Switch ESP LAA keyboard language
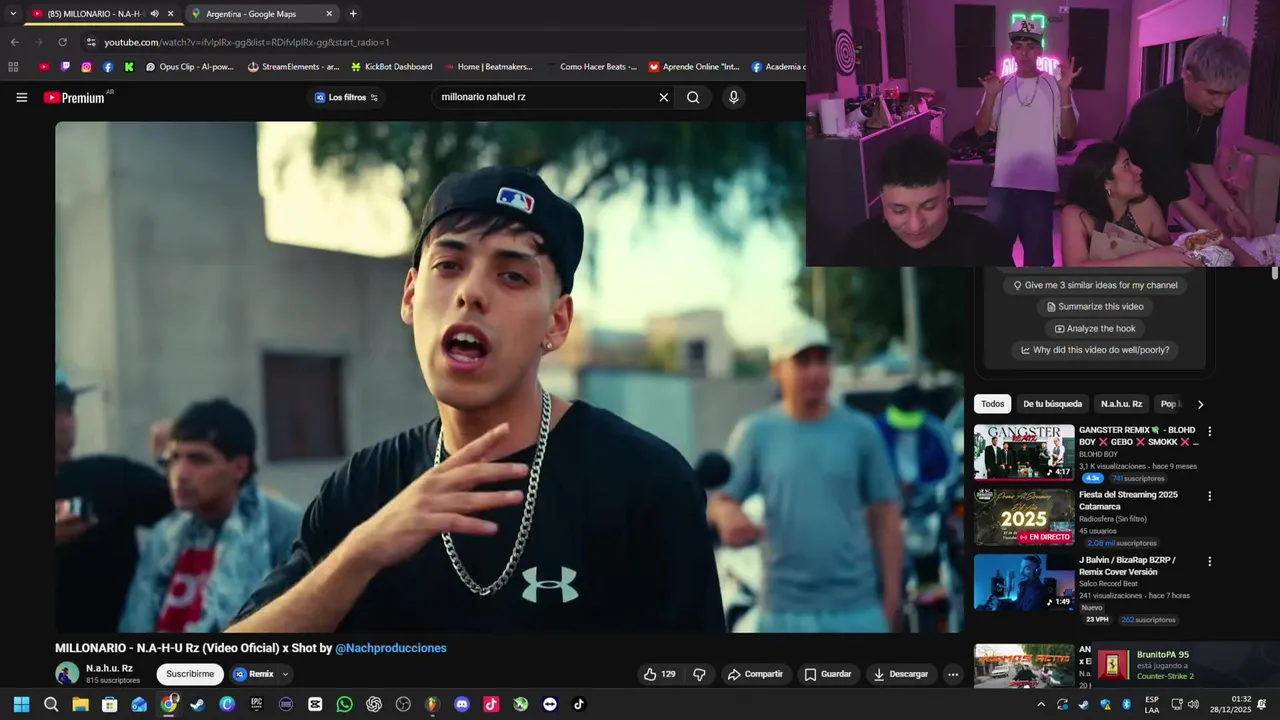This screenshot has width=1280, height=720. (1152, 704)
